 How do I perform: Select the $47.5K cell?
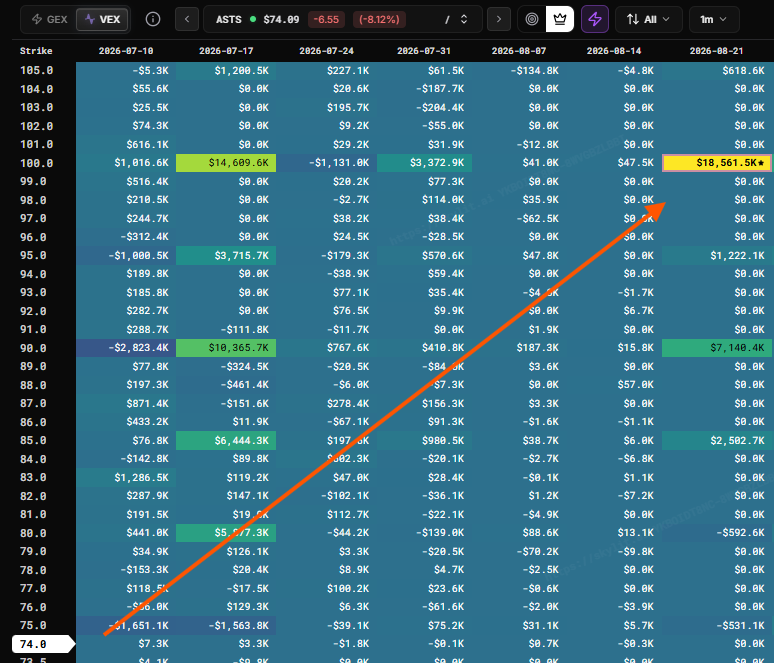[x=614, y=163]
